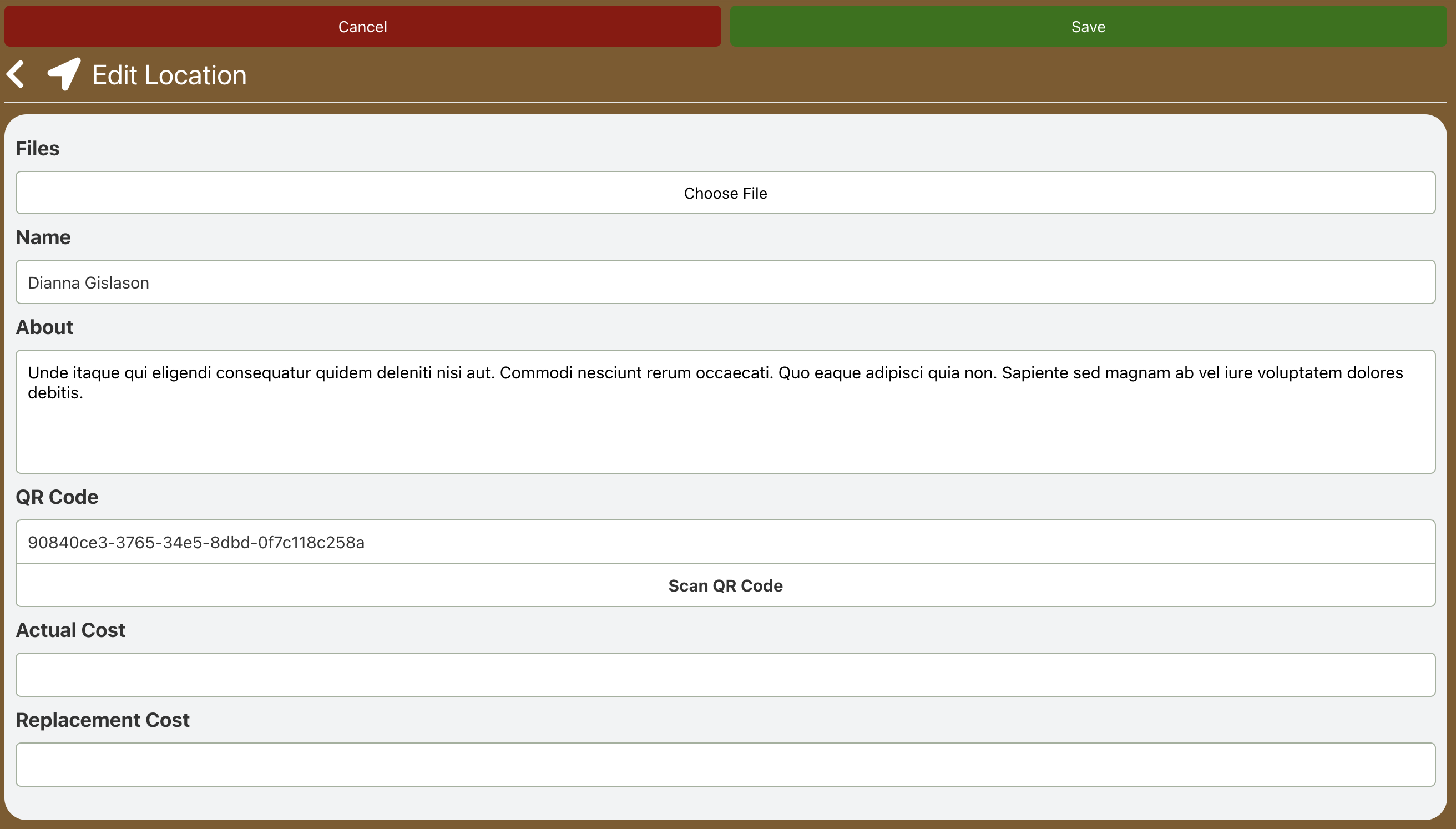Open the Choose File picker
Screen dimensions: 1456x829
[x=725, y=193]
